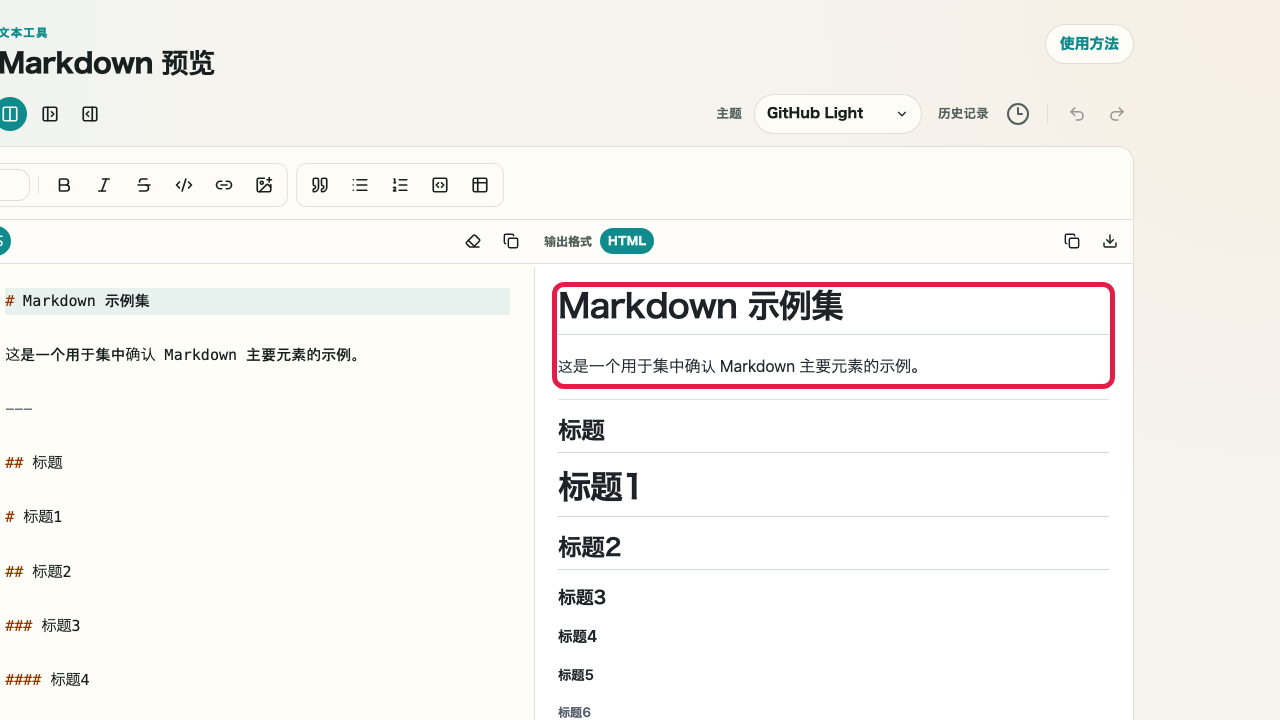Click the editor line '# Markdown 示例集'
Viewport: 1280px width, 720px height.
(x=257, y=301)
